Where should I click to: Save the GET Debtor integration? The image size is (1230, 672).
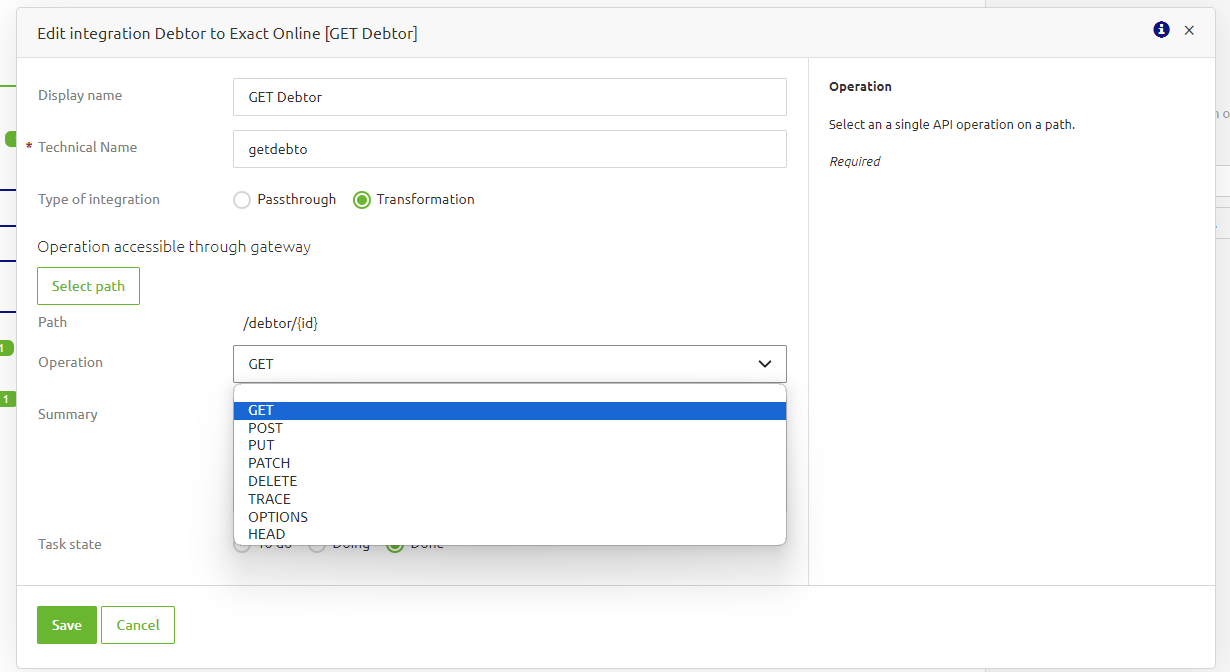66,624
